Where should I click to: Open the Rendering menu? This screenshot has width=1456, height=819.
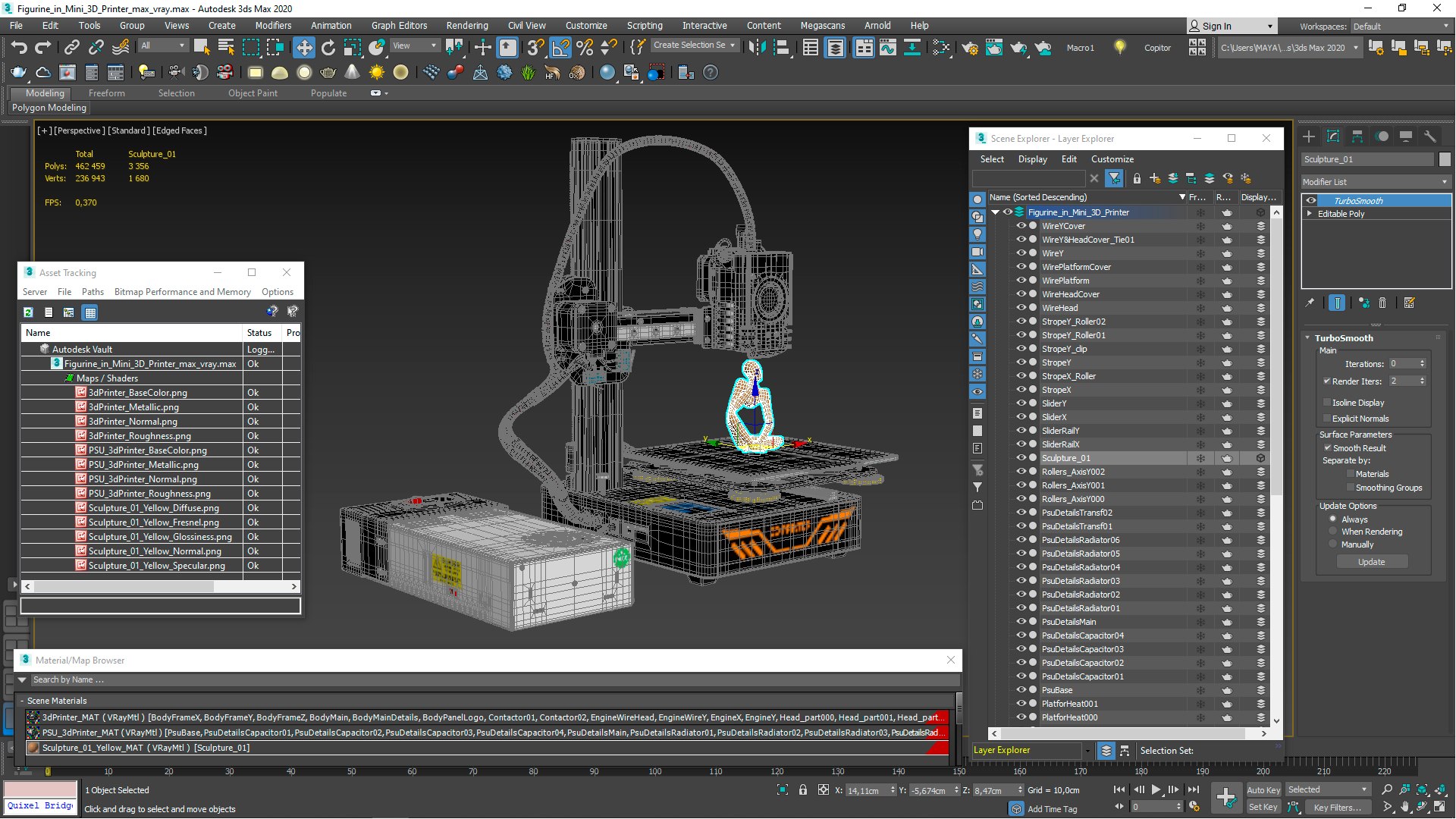(467, 26)
